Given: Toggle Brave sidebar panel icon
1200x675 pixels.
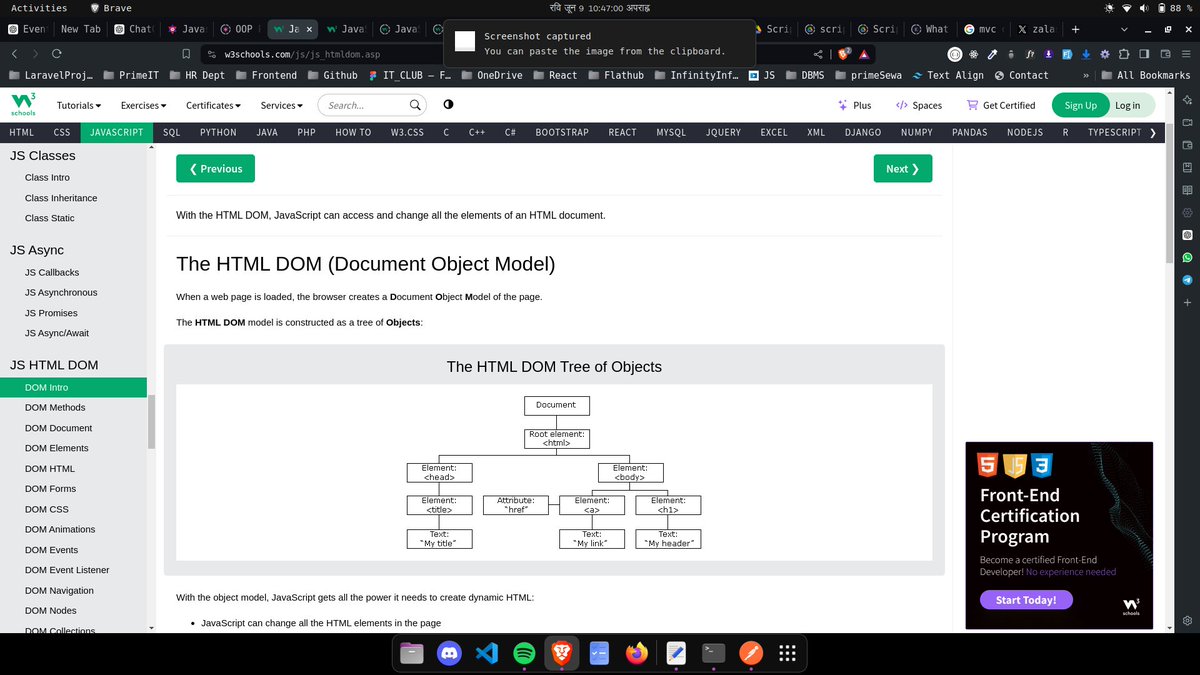Looking at the screenshot, I should 1145,53.
